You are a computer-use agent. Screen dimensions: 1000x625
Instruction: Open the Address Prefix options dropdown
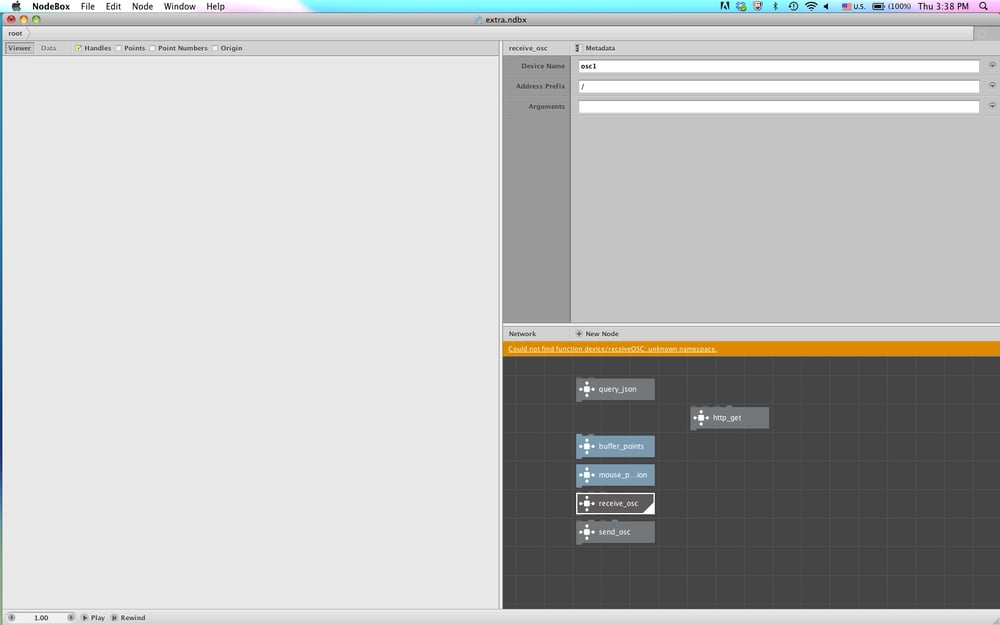point(992,85)
